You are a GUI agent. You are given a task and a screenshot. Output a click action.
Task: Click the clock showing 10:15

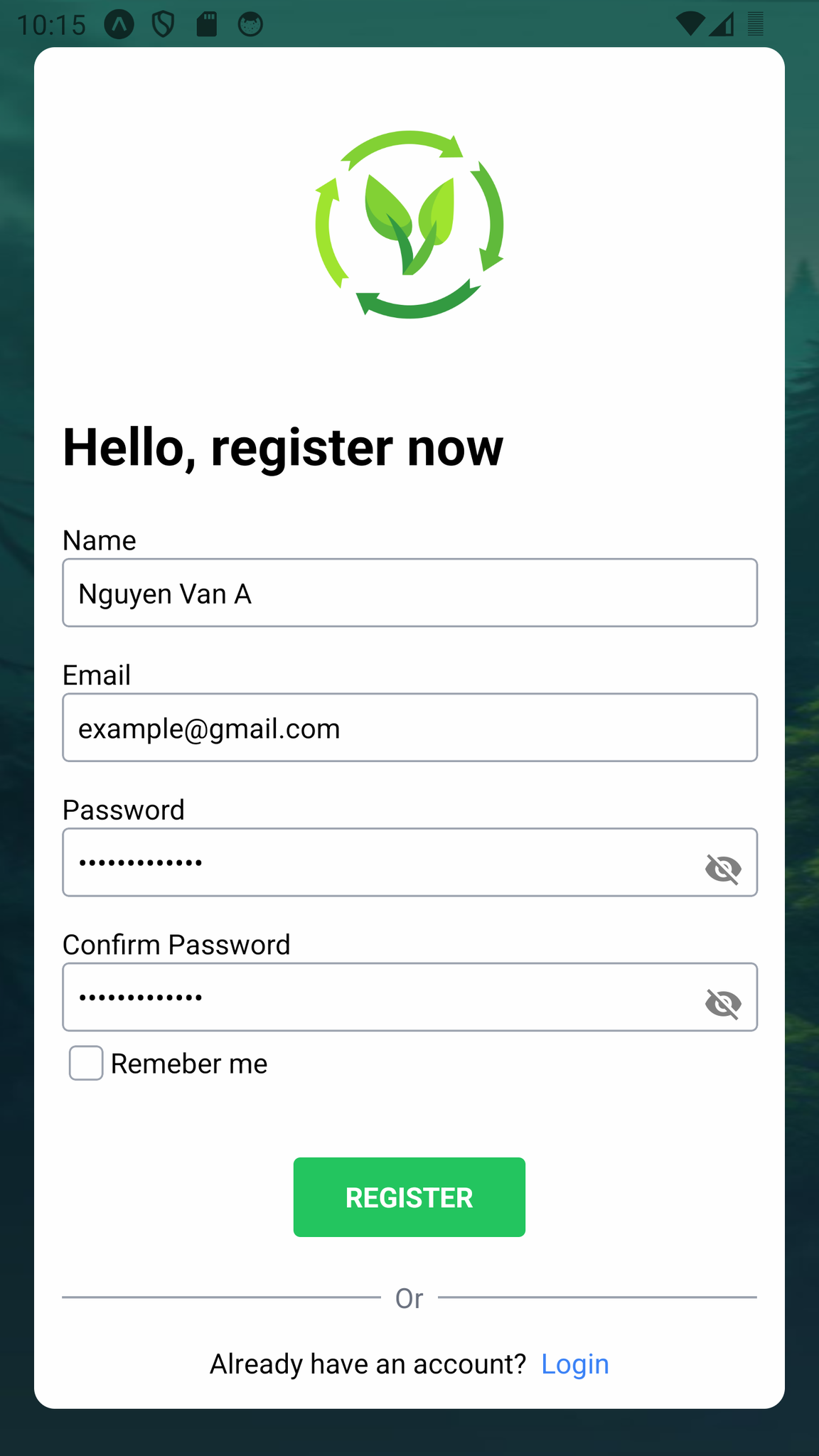(x=51, y=26)
